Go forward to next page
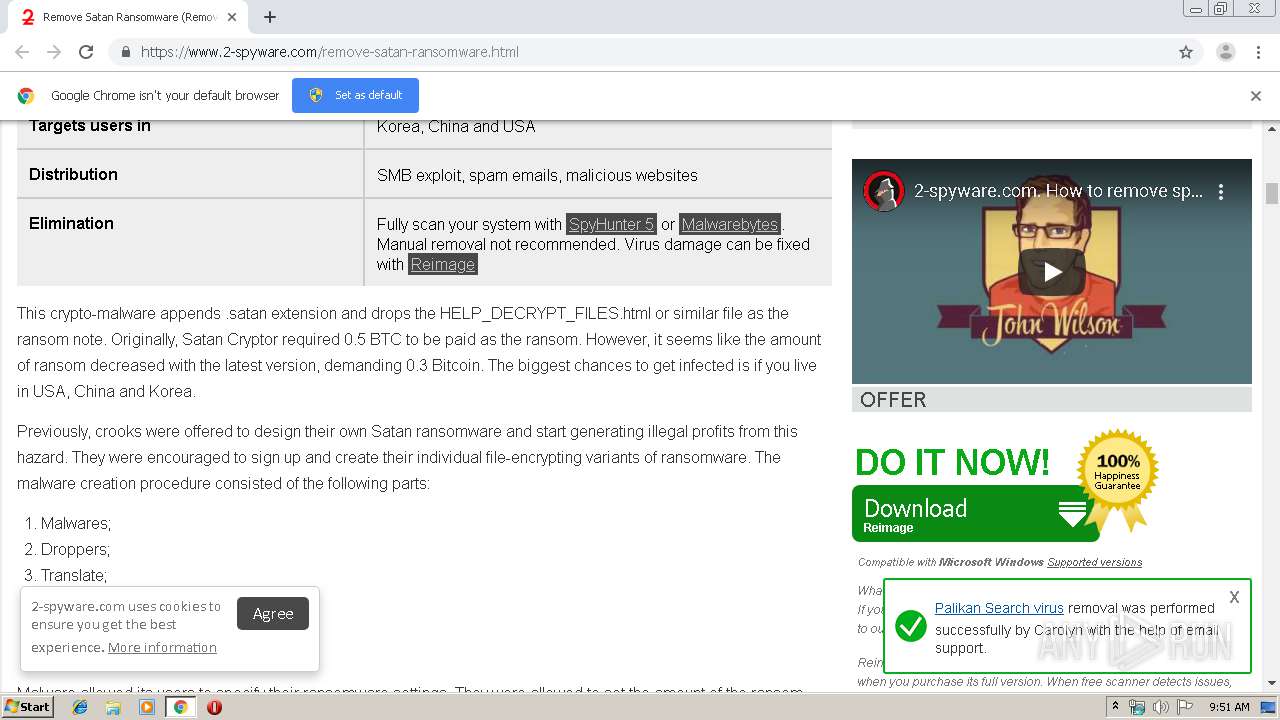Image resolution: width=1280 pixels, height=720 pixels. tap(54, 52)
